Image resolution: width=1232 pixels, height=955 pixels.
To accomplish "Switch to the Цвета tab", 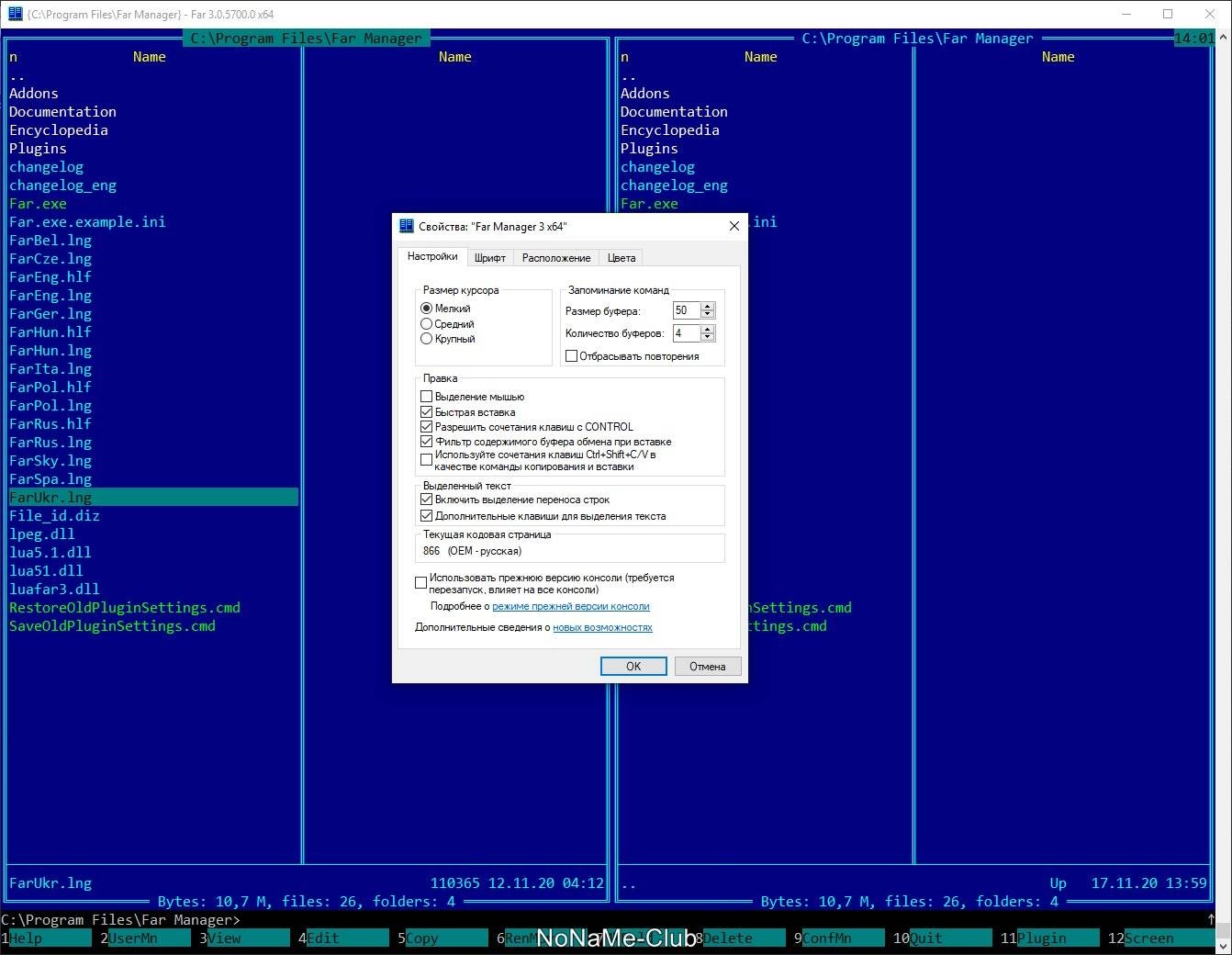I will (622, 258).
